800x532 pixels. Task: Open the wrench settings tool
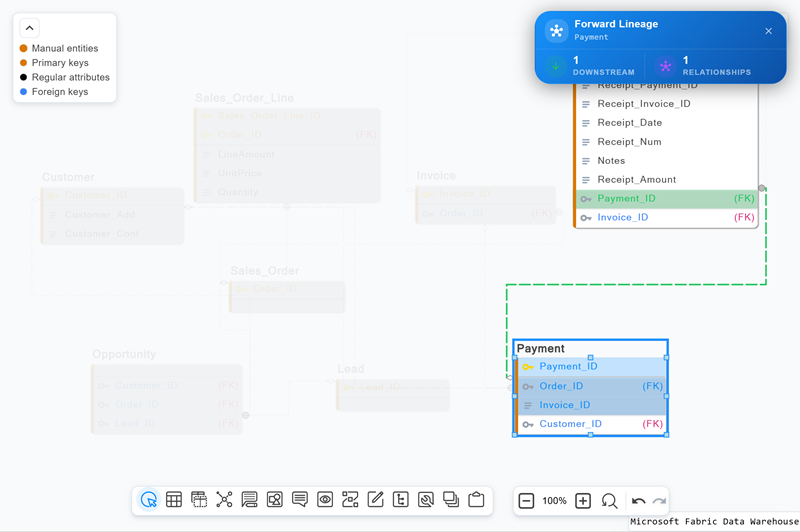[x=426, y=500]
